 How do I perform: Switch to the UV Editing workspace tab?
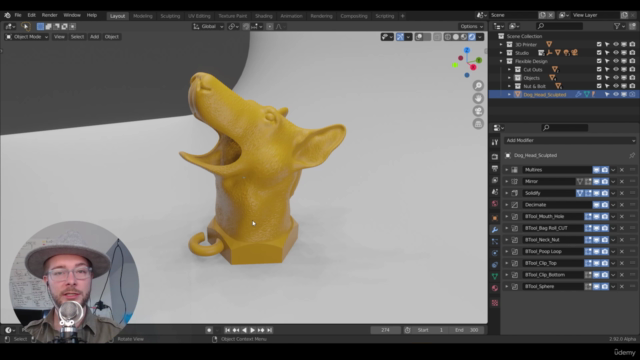click(x=199, y=16)
